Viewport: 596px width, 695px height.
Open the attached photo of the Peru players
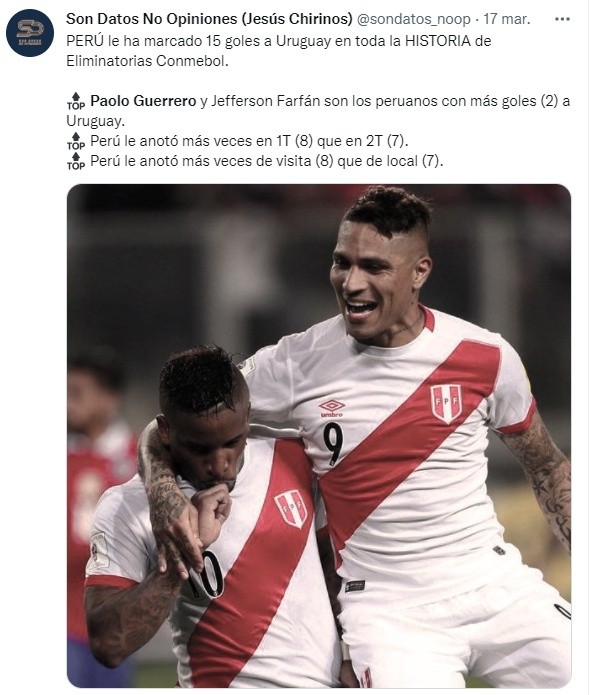coord(319,436)
